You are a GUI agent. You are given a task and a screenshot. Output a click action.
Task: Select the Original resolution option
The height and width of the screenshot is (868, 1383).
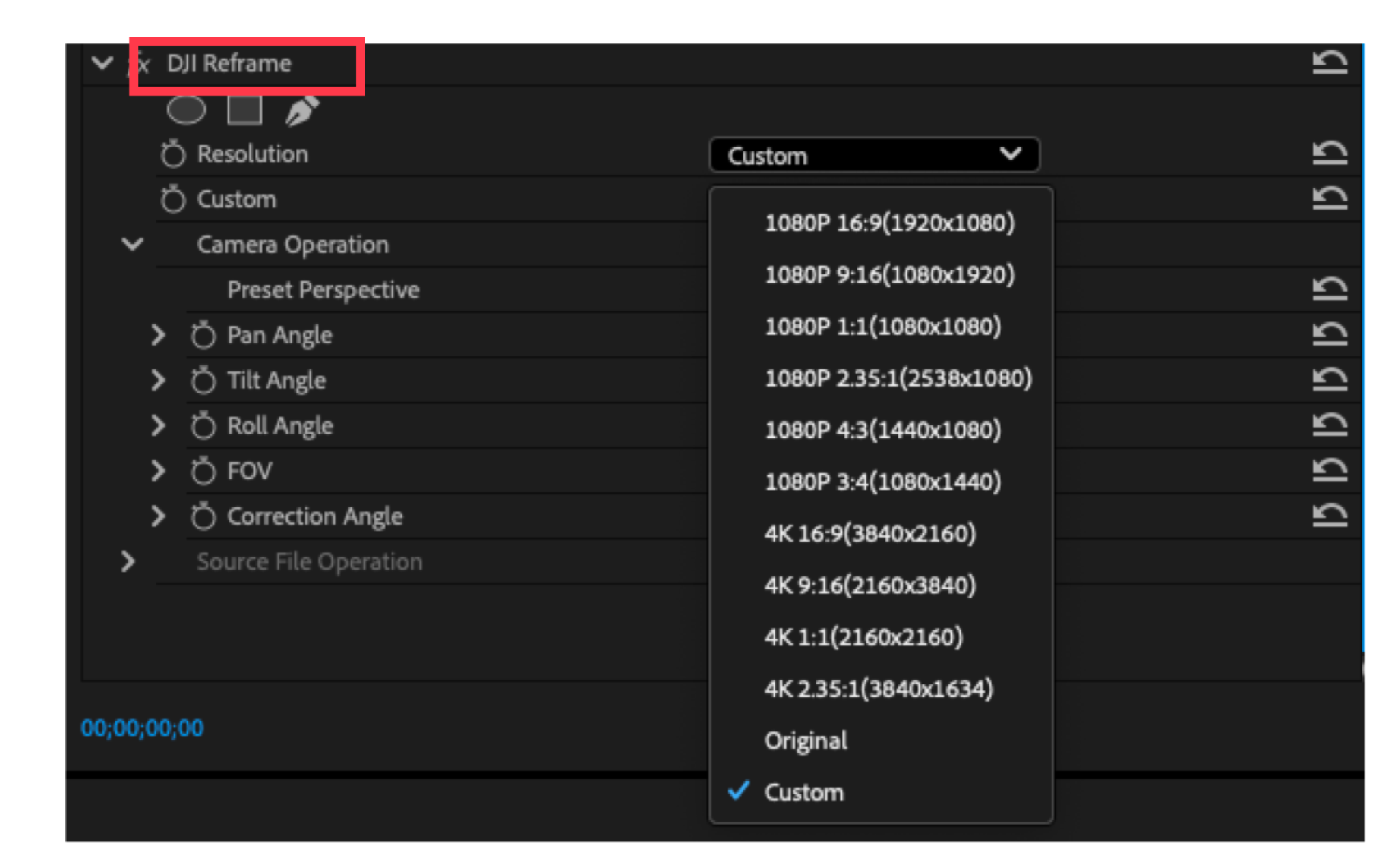point(806,740)
